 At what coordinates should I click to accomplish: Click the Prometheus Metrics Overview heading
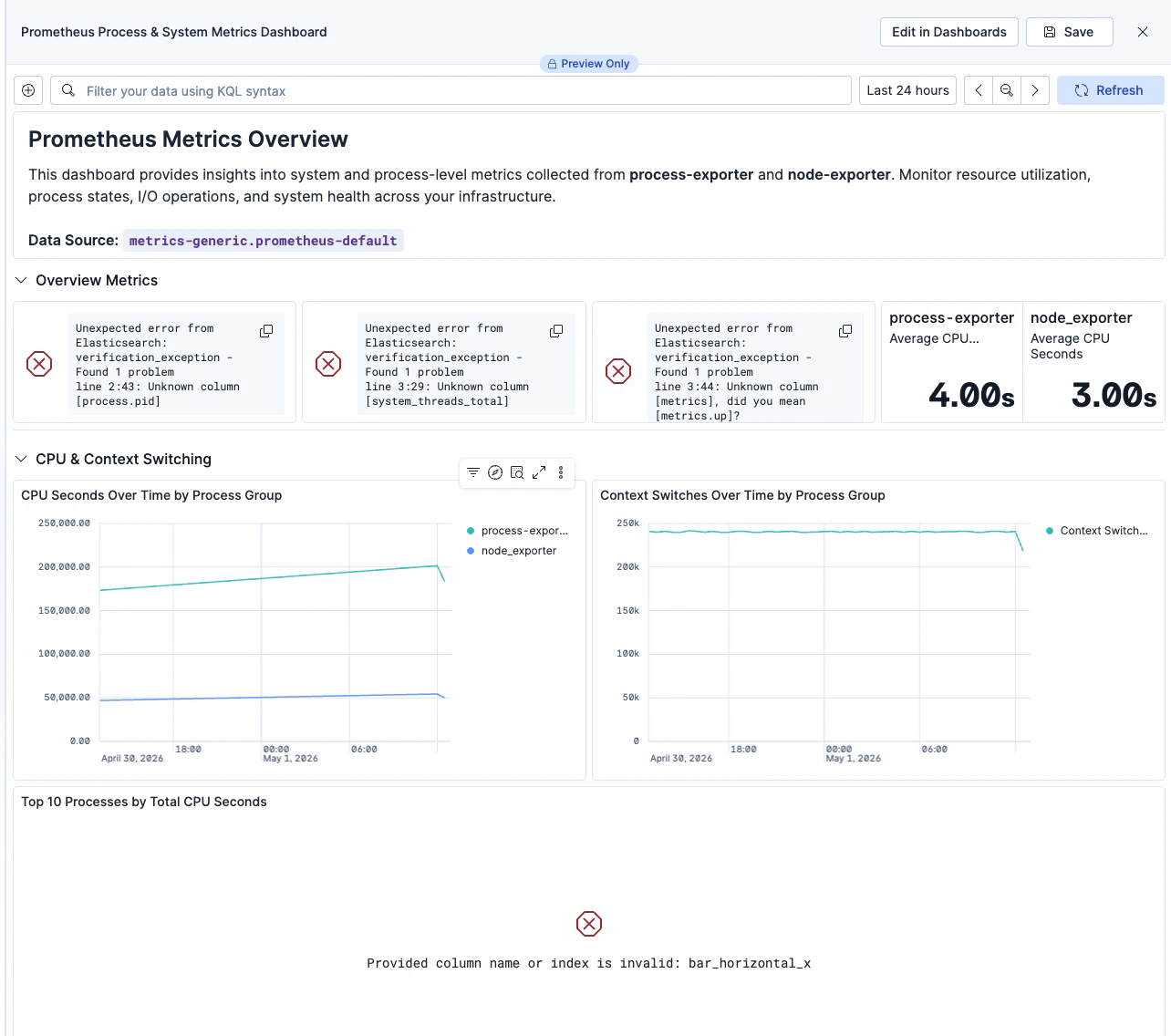pos(188,140)
